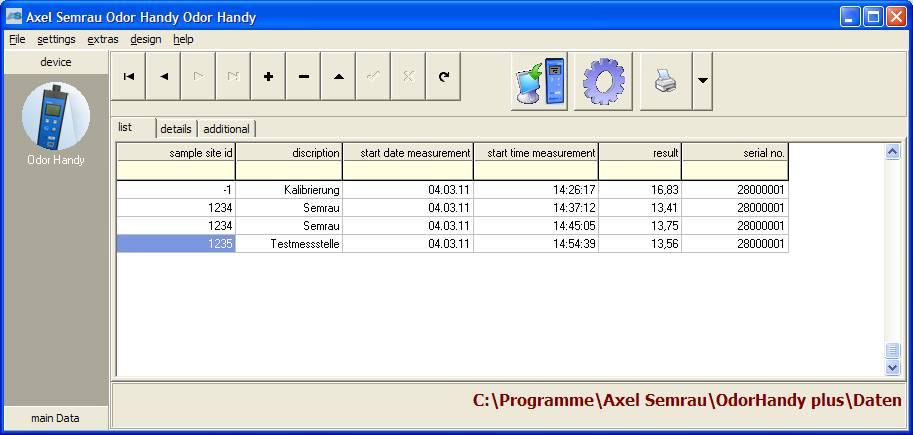Image resolution: width=913 pixels, height=435 pixels.
Task: Switch to the list tab
Action: click(135, 128)
